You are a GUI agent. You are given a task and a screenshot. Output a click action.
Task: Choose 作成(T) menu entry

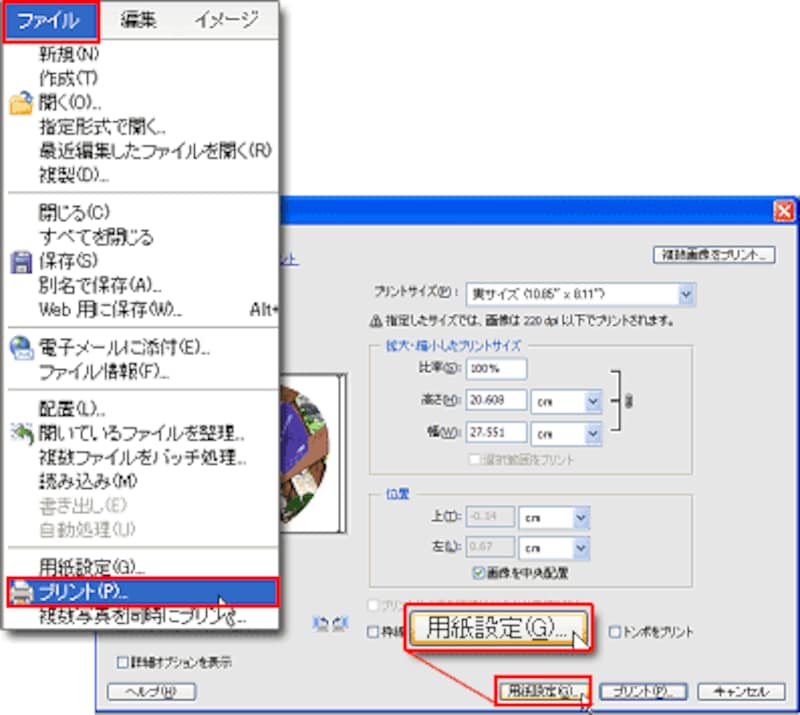tap(68, 78)
